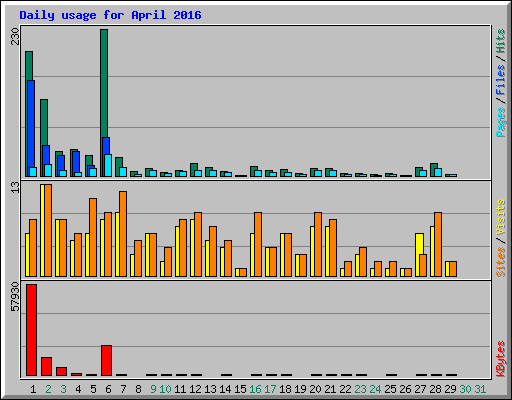Select day 23 on the x-axis
This screenshot has height=400, width=512.
pyautogui.click(x=360, y=389)
